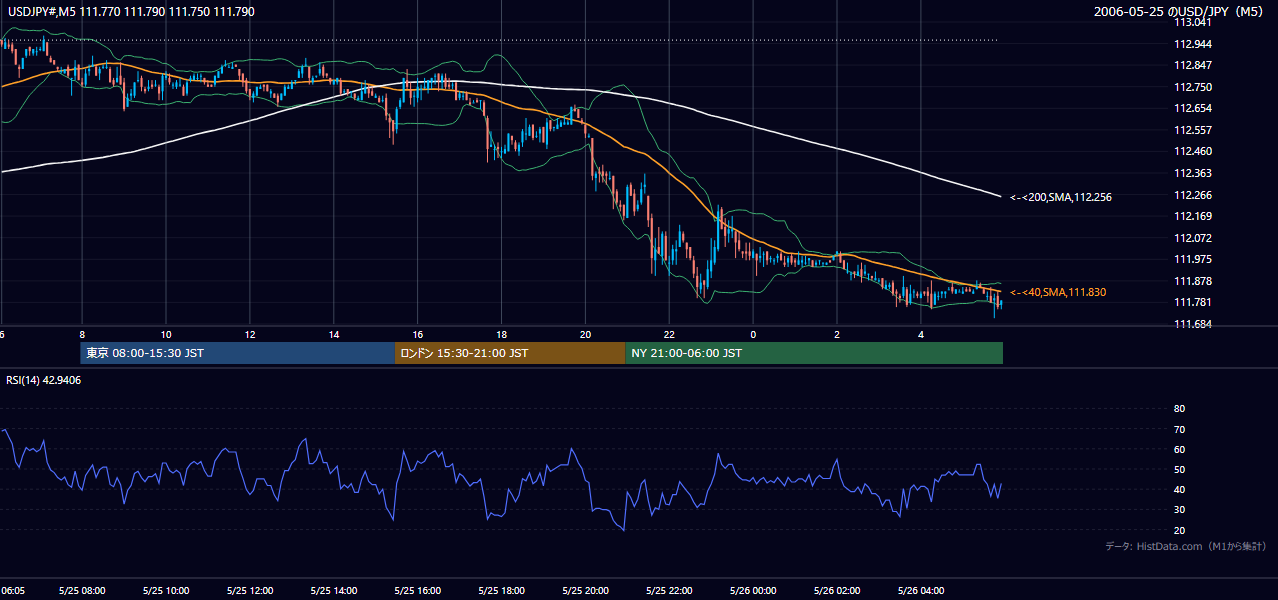Click the ロンドン 15:30-21:00 JST session bar
The image size is (1278, 600).
tap(510, 353)
